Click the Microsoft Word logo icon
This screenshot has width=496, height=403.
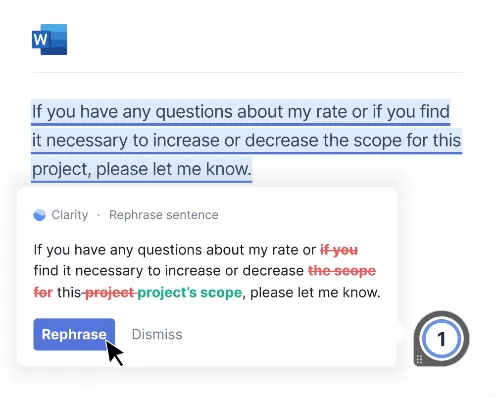coord(49,39)
